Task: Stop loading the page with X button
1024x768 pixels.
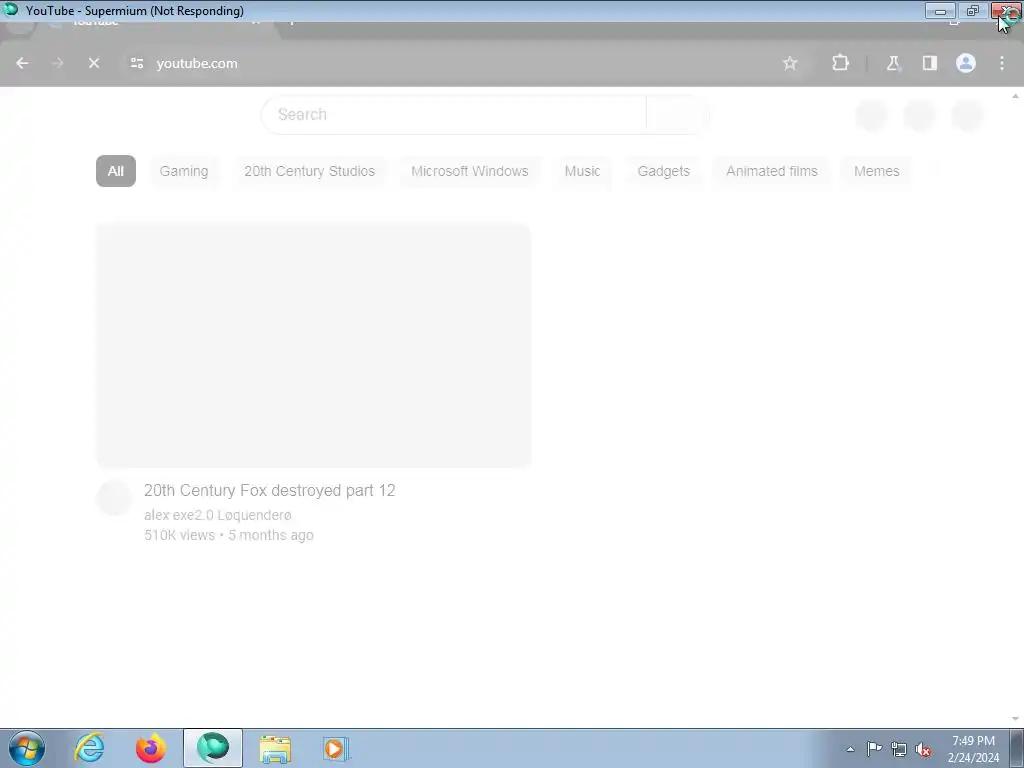Action: point(94,63)
